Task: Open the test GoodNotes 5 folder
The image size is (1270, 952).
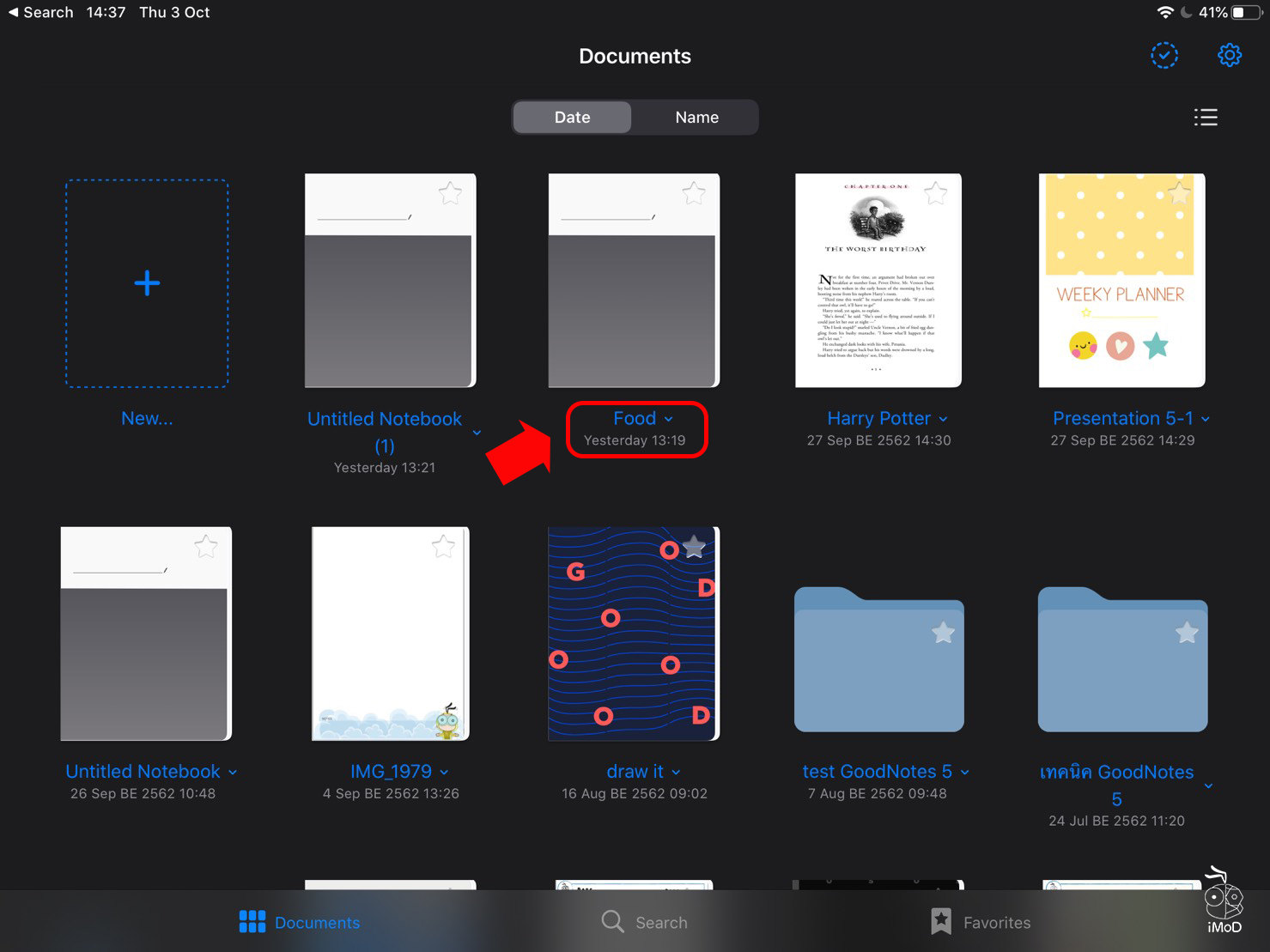Action: point(878,661)
